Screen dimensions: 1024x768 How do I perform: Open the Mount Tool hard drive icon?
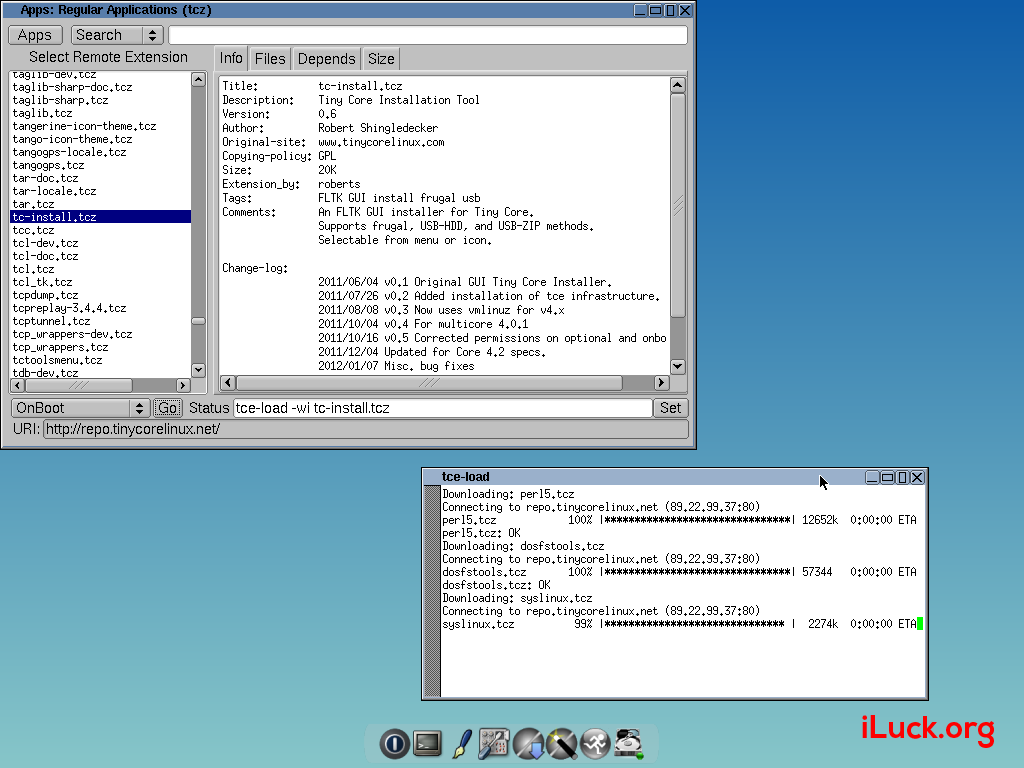click(x=629, y=743)
